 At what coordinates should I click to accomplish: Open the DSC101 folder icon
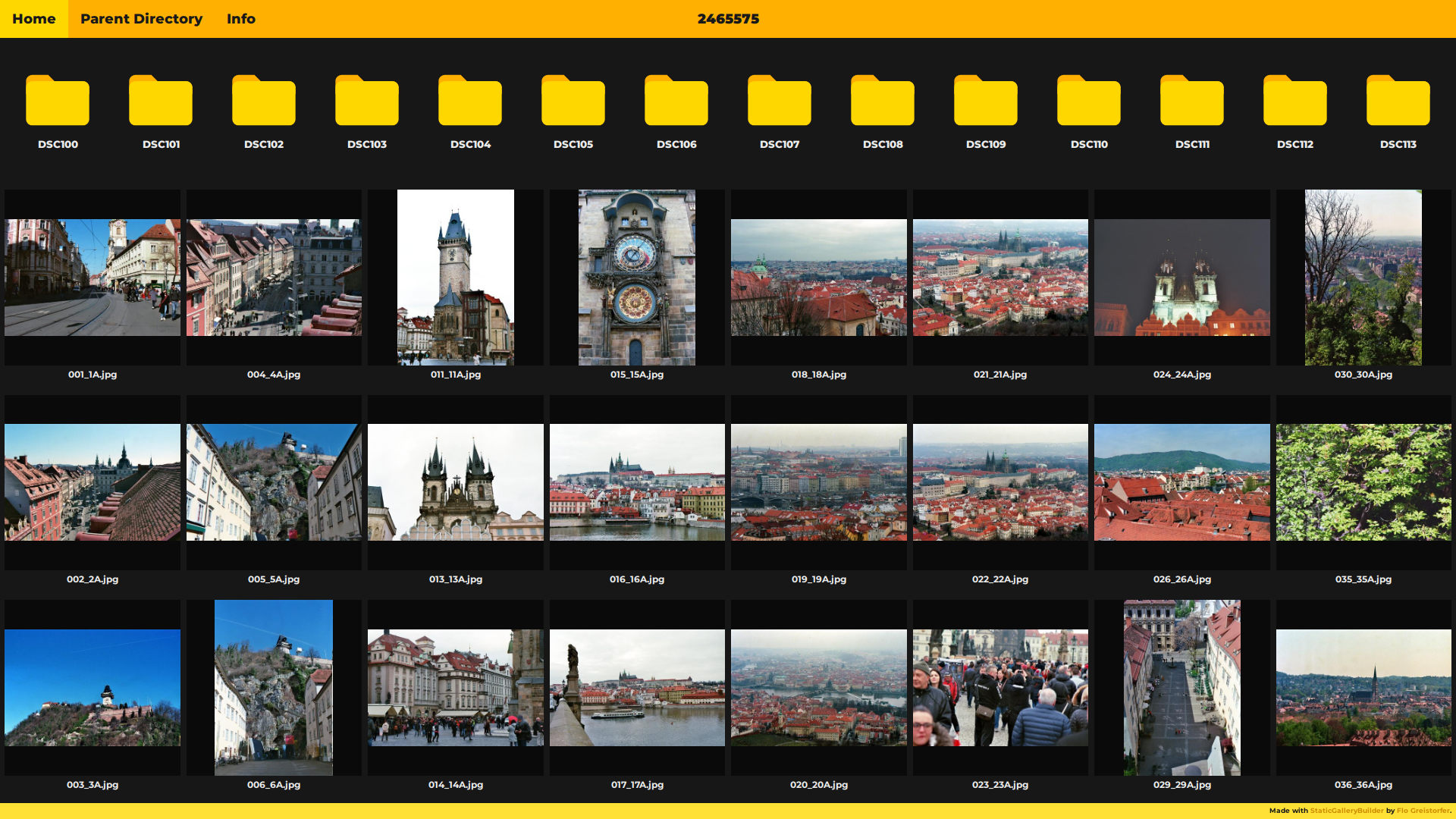(x=161, y=101)
